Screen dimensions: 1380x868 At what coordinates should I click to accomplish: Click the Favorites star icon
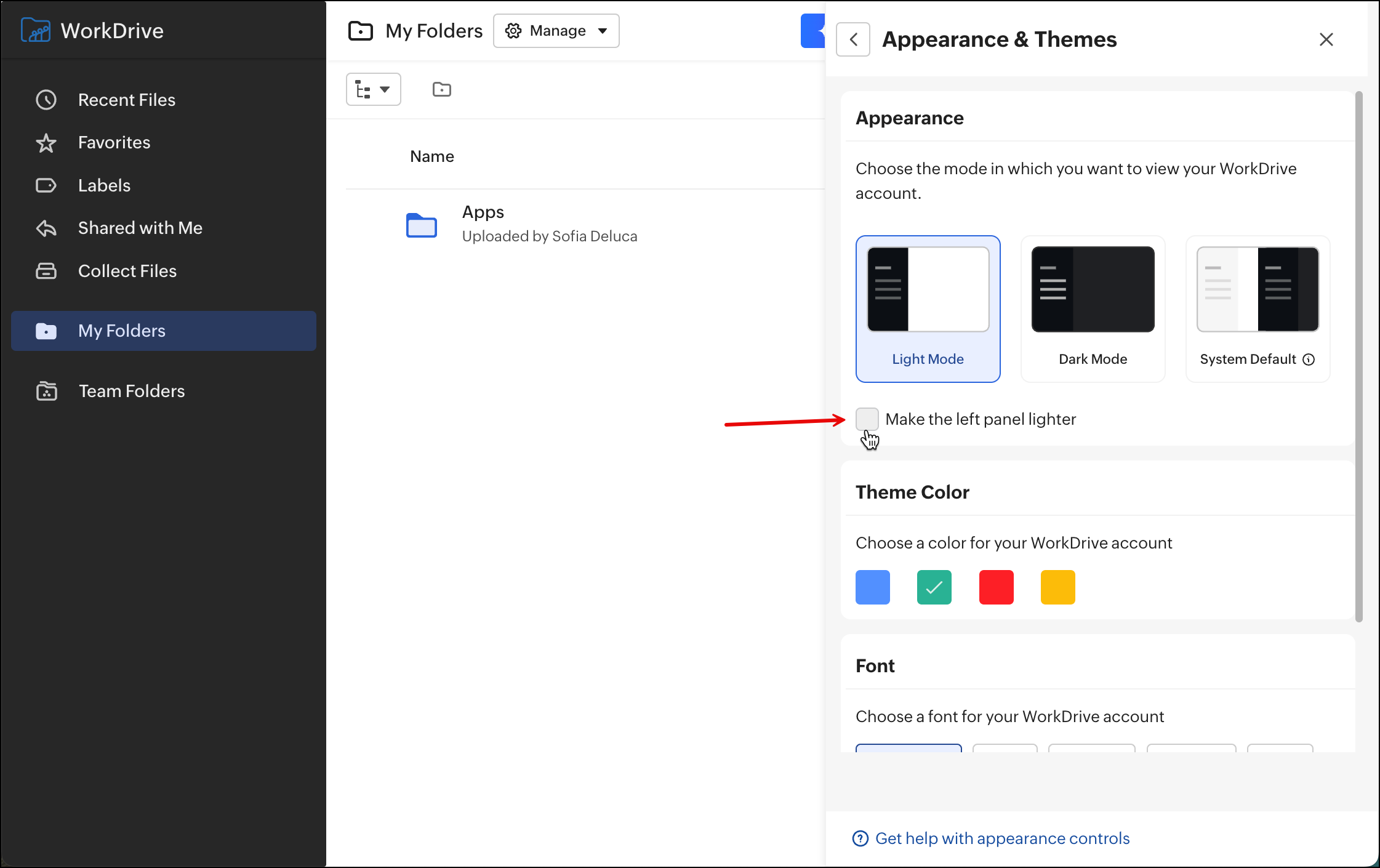pyautogui.click(x=46, y=143)
